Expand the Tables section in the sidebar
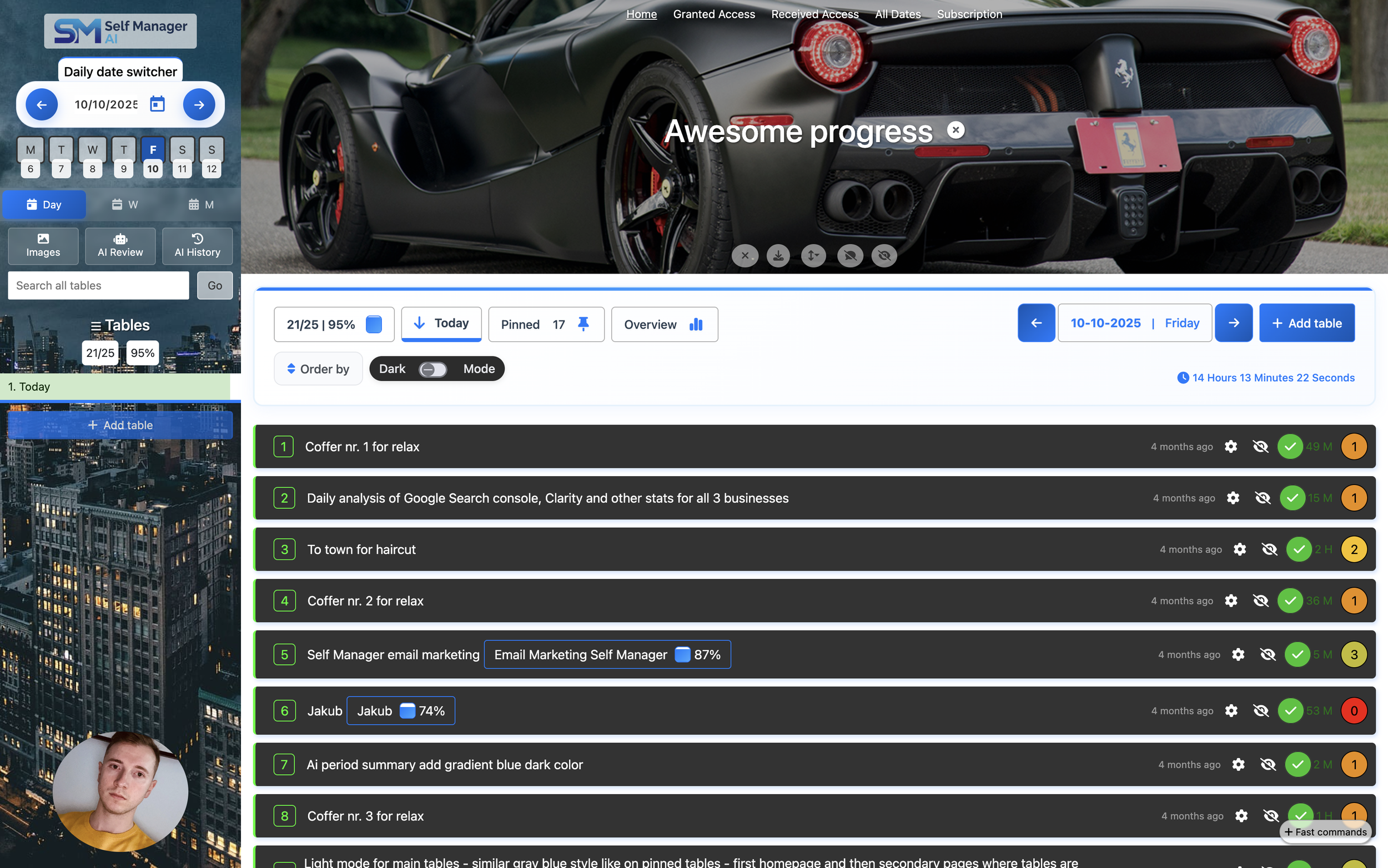Viewport: 1388px width, 868px height. pyautogui.click(x=120, y=325)
